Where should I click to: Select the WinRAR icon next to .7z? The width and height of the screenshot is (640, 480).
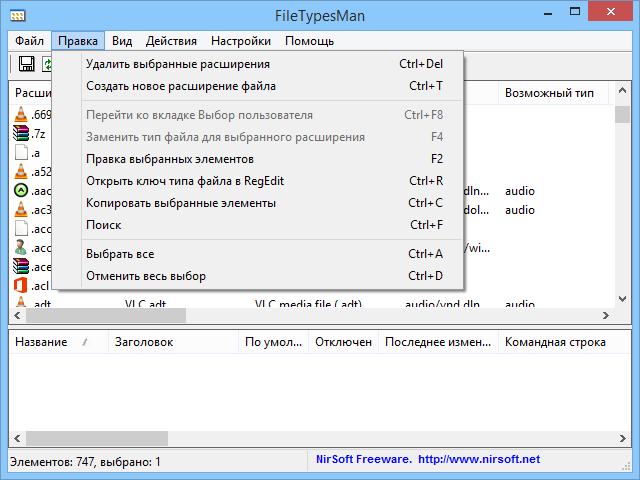click(x=21, y=133)
